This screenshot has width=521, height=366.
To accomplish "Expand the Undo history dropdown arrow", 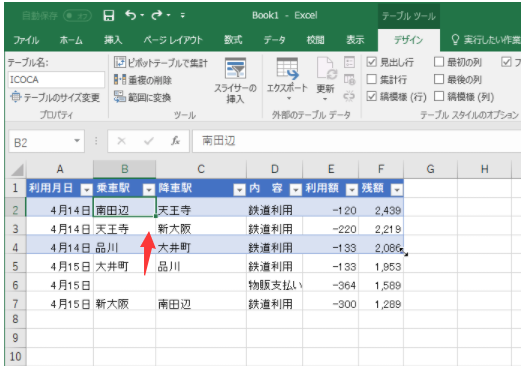I will pyautogui.click(x=142, y=15).
